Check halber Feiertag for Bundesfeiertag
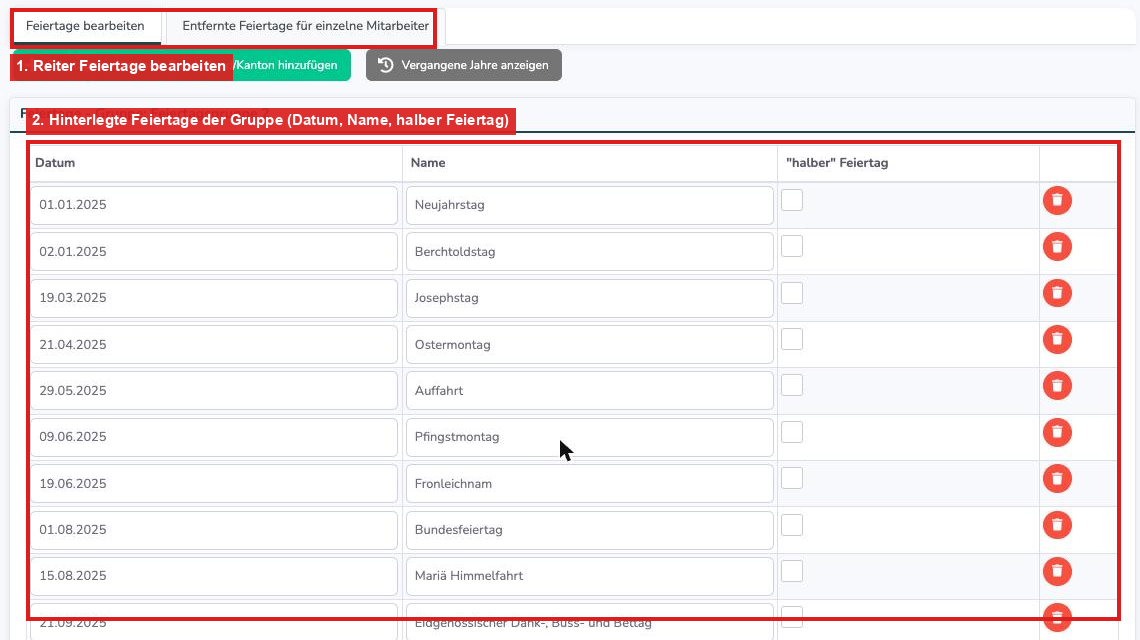 click(x=792, y=525)
